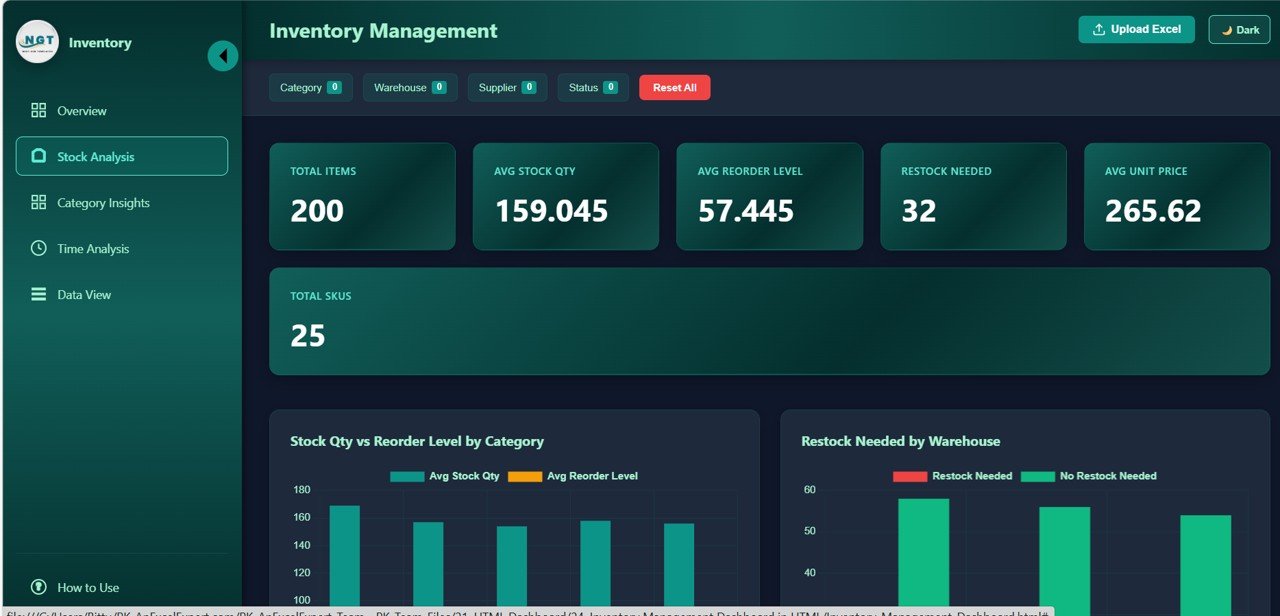Click the Category Insights grid icon

pyautogui.click(x=39, y=203)
